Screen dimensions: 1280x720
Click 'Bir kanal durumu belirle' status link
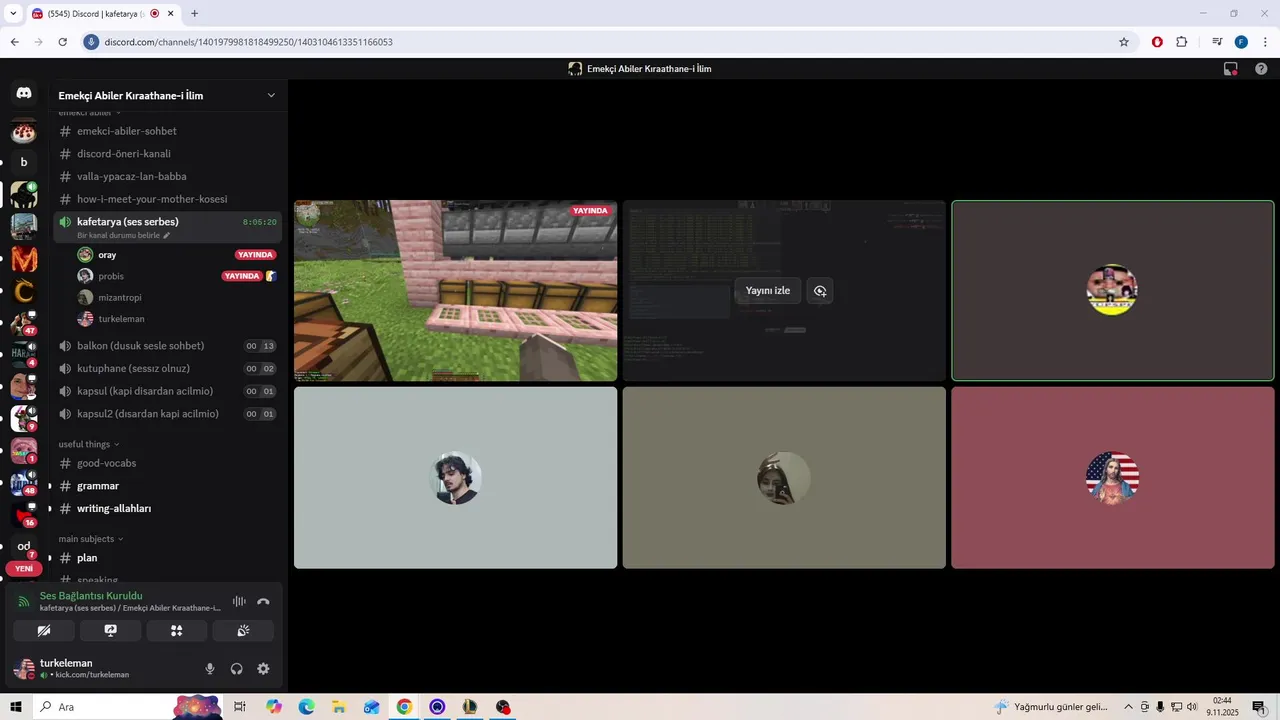pos(123,235)
